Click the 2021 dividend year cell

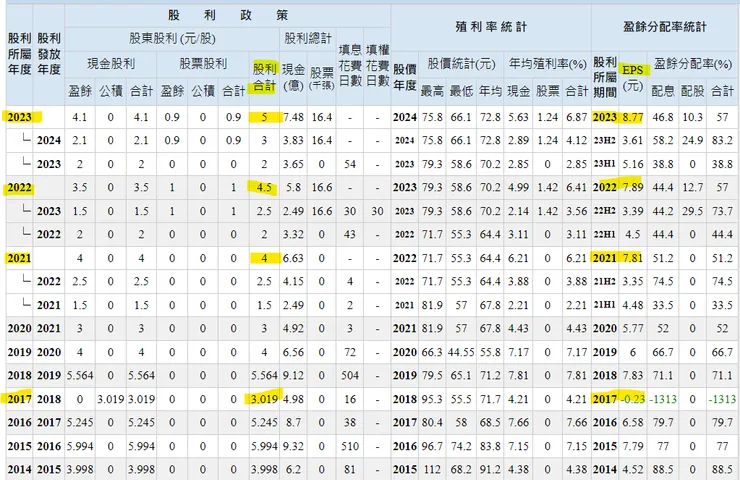coord(19,258)
